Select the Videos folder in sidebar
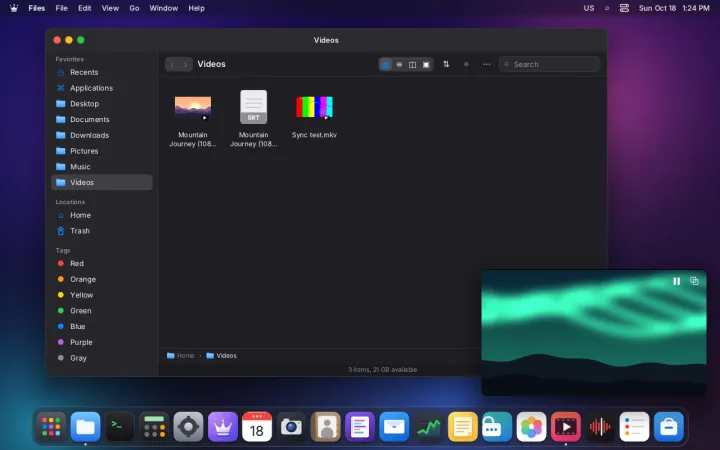Screen dimensions: 720x450 (x=101, y=182)
